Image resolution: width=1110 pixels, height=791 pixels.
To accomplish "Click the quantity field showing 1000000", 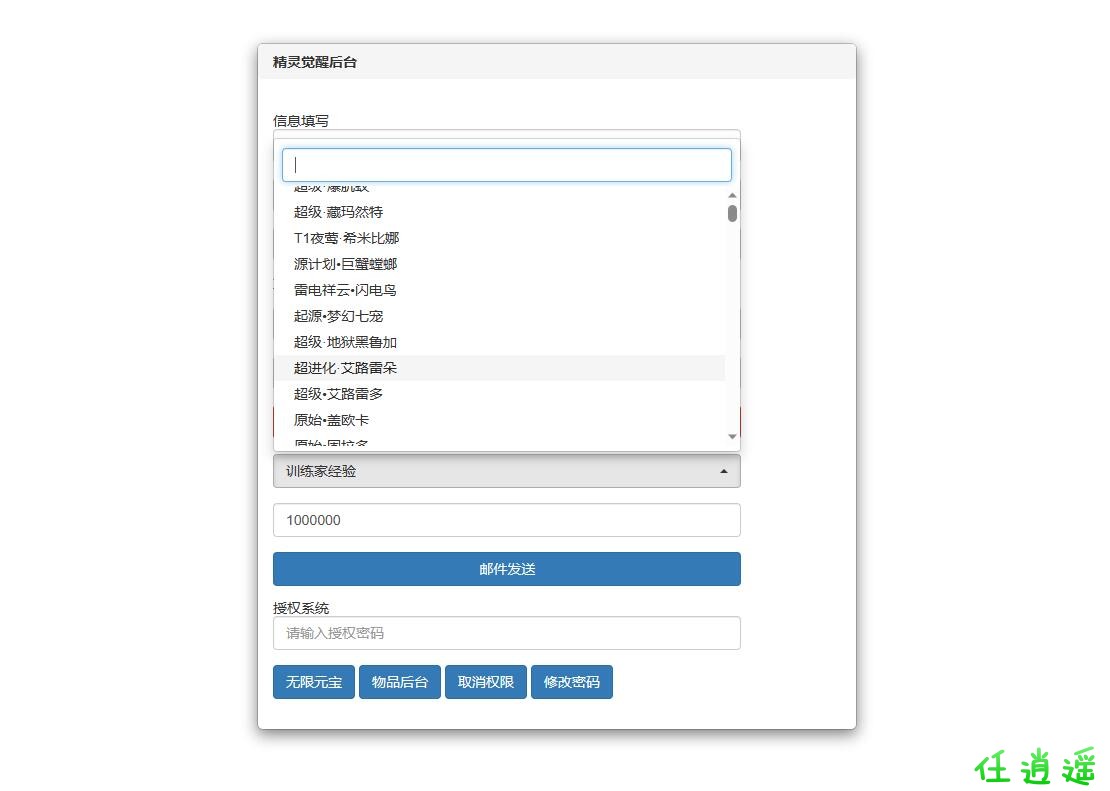I will click(507, 520).
